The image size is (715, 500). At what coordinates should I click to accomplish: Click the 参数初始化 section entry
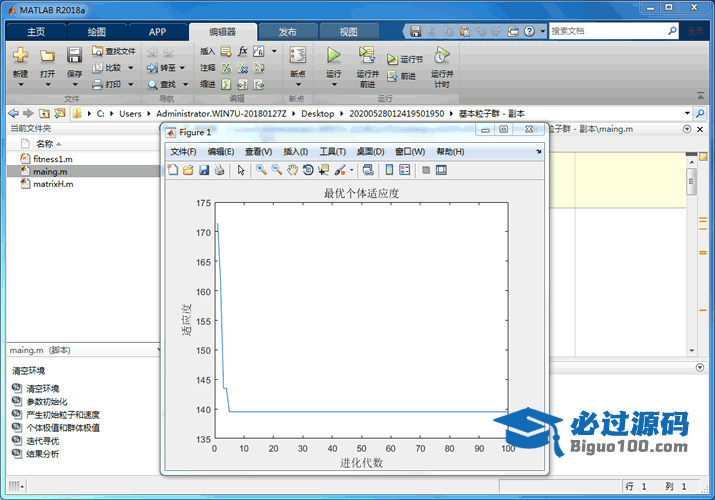pos(47,402)
